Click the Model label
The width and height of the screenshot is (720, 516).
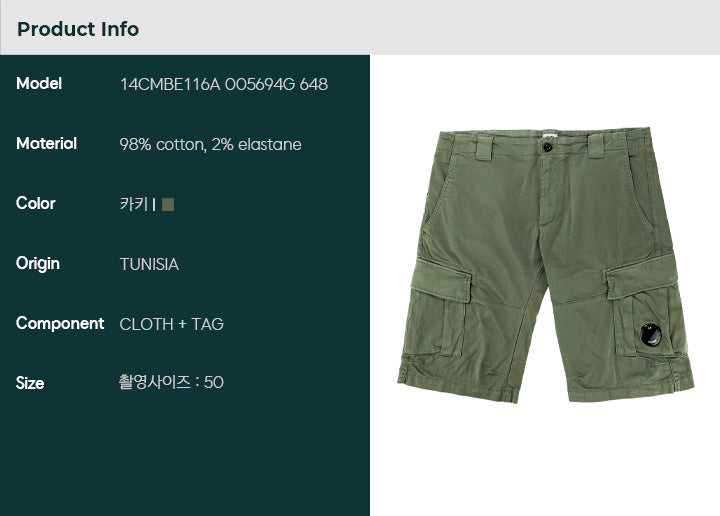click(39, 84)
